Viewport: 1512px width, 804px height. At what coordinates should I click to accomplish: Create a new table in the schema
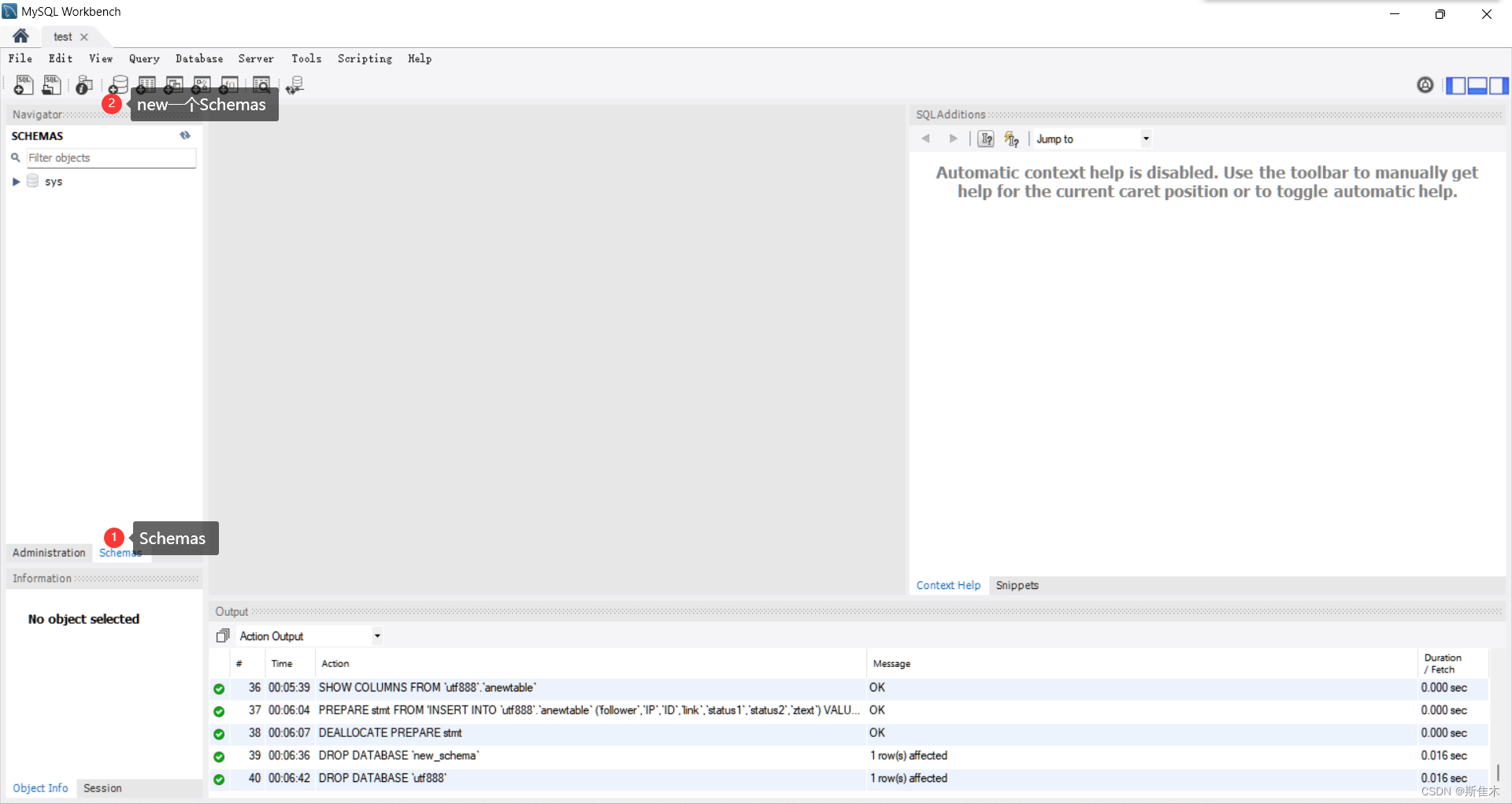(146, 85)
